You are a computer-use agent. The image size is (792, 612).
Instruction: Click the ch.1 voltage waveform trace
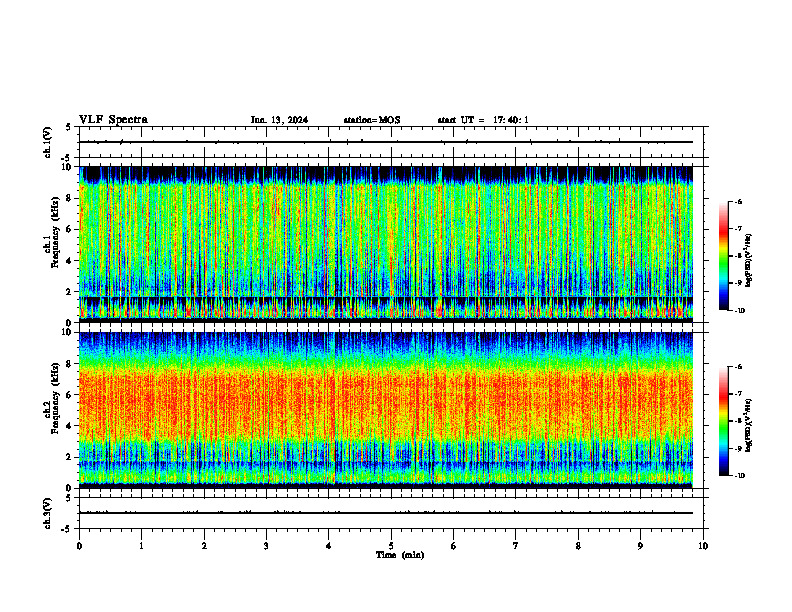[386, 142]
